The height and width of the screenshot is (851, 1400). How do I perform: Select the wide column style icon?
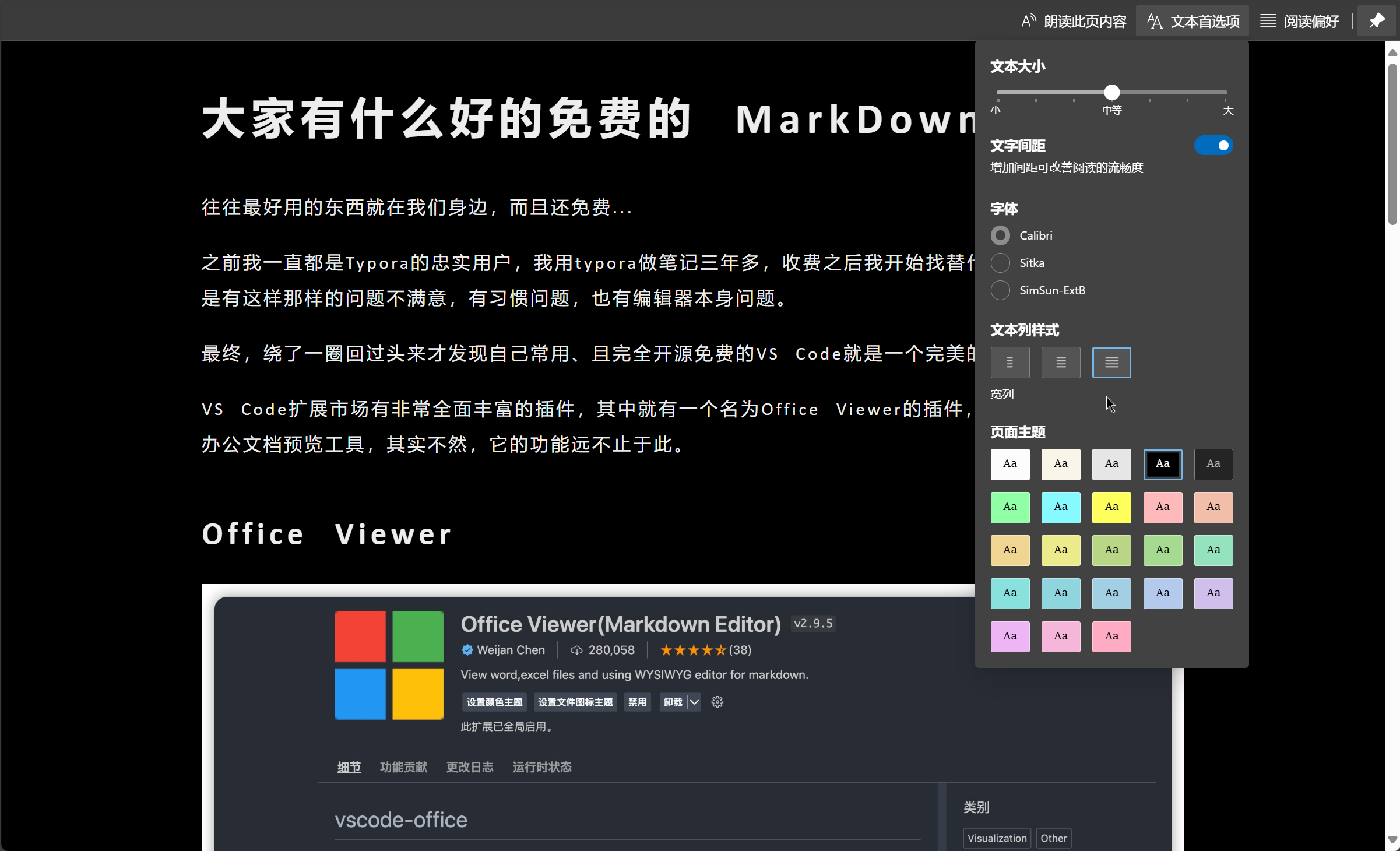click(1111, 363)
